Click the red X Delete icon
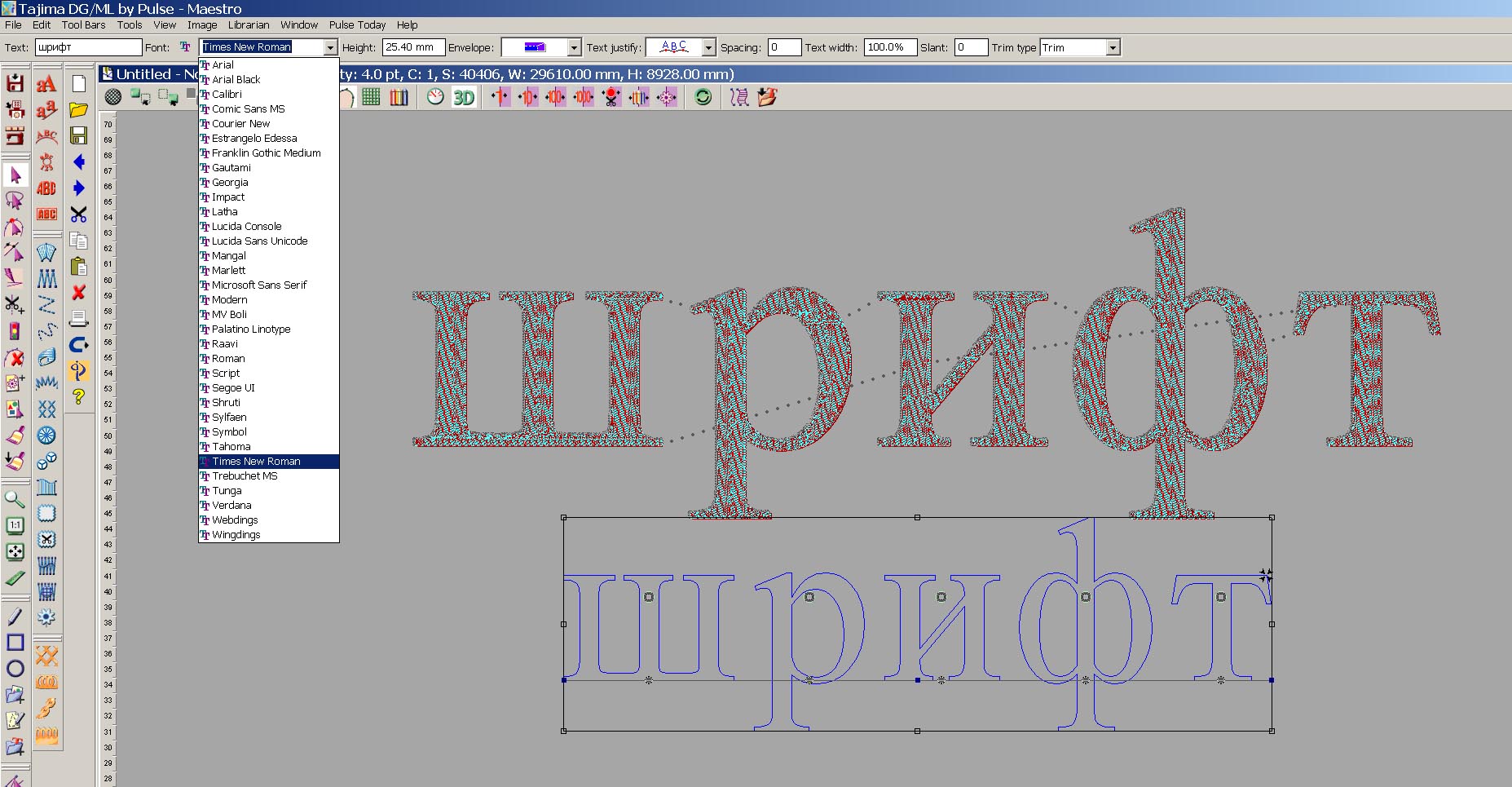Viewport: 1512px width, 787px height. pyautogui.click(x=78, y=292)
